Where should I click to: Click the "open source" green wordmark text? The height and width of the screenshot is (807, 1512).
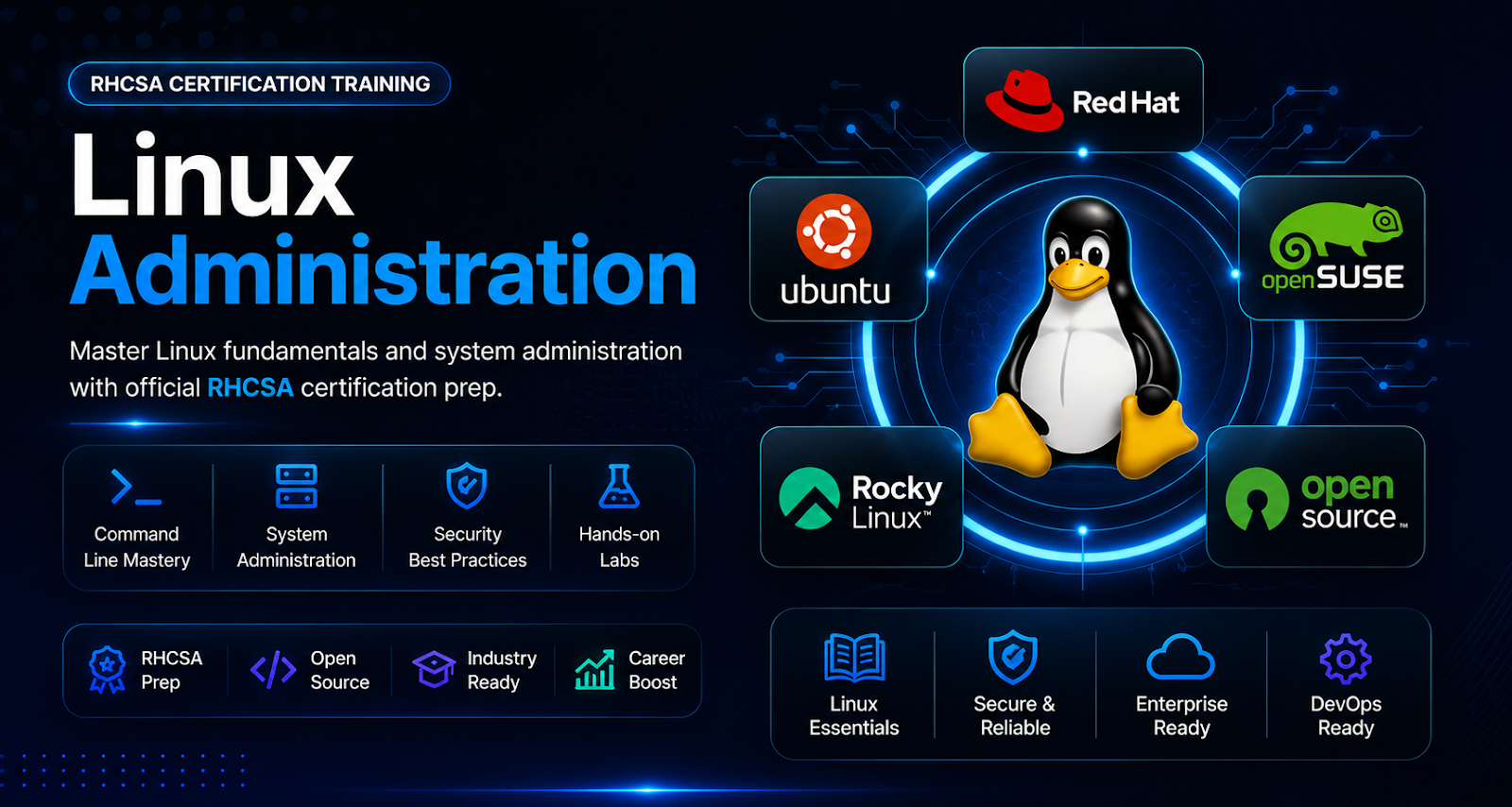coord(1352,501)
